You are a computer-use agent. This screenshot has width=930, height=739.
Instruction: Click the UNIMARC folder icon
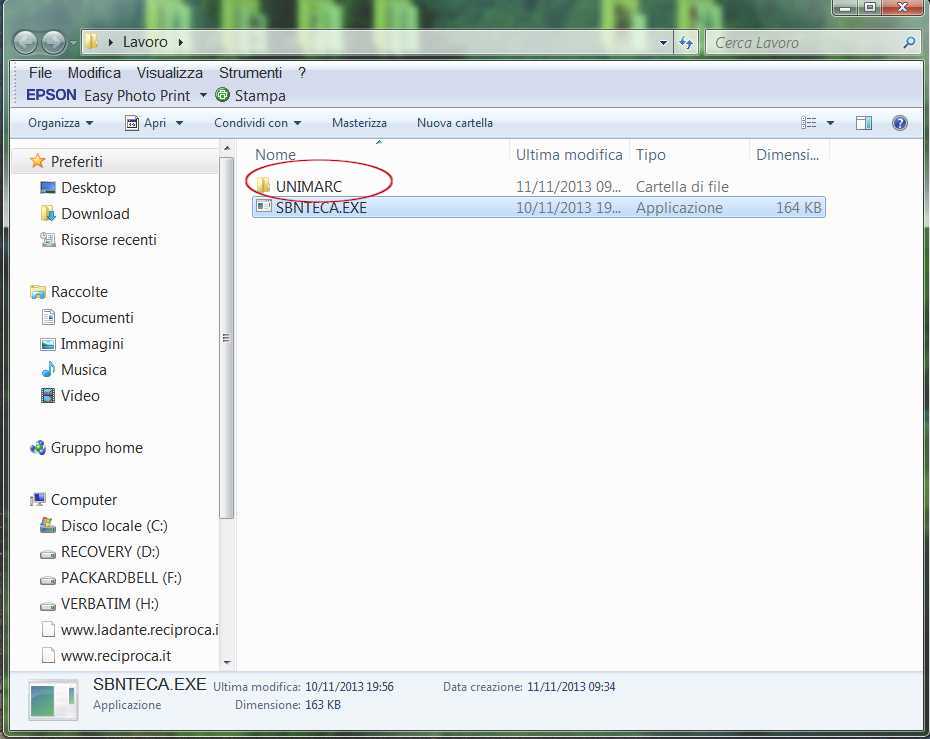[263, 186]
